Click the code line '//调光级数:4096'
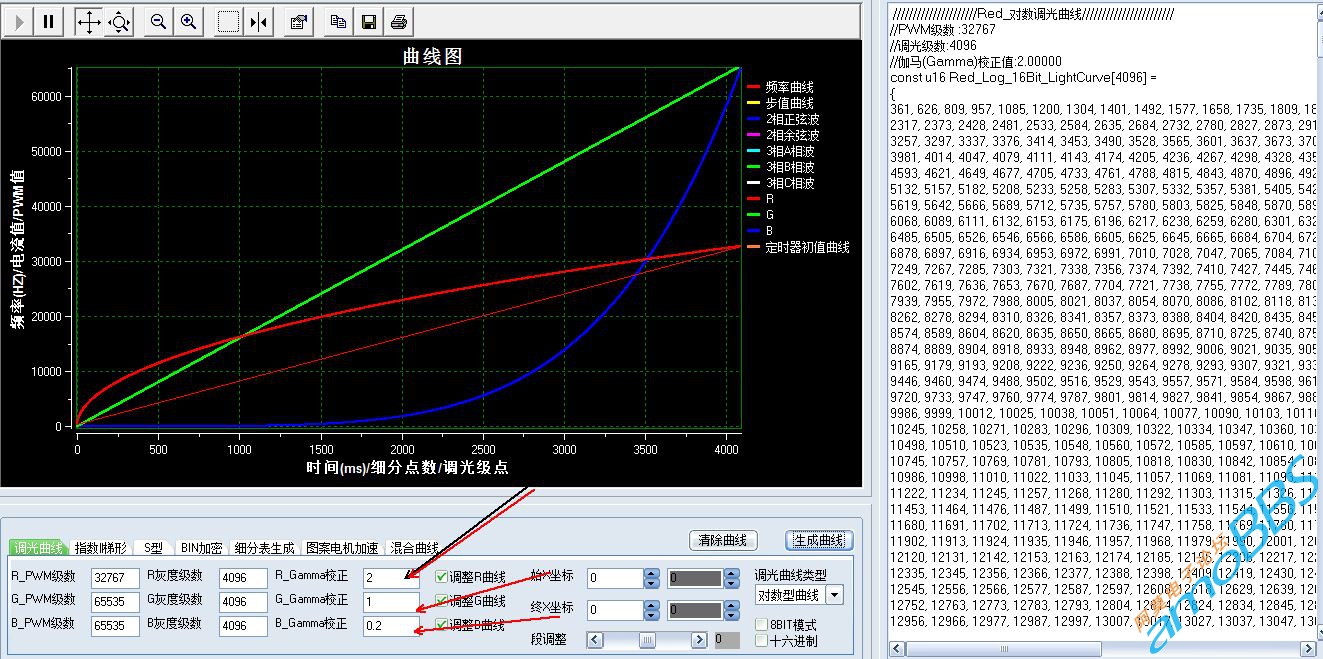 pos(934,45)
